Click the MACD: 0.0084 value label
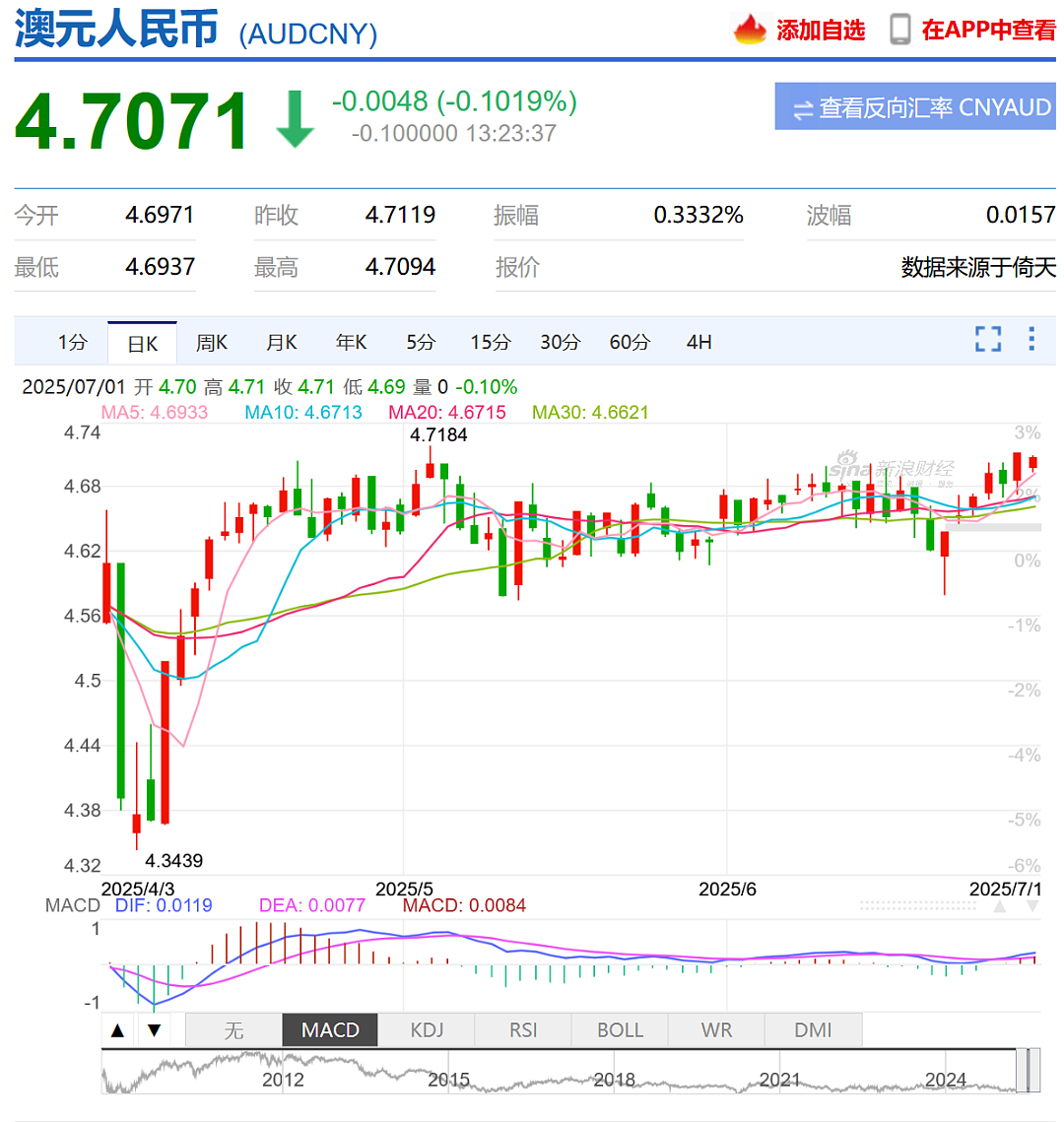The image size is (1064, 1122). pos(464,906)
